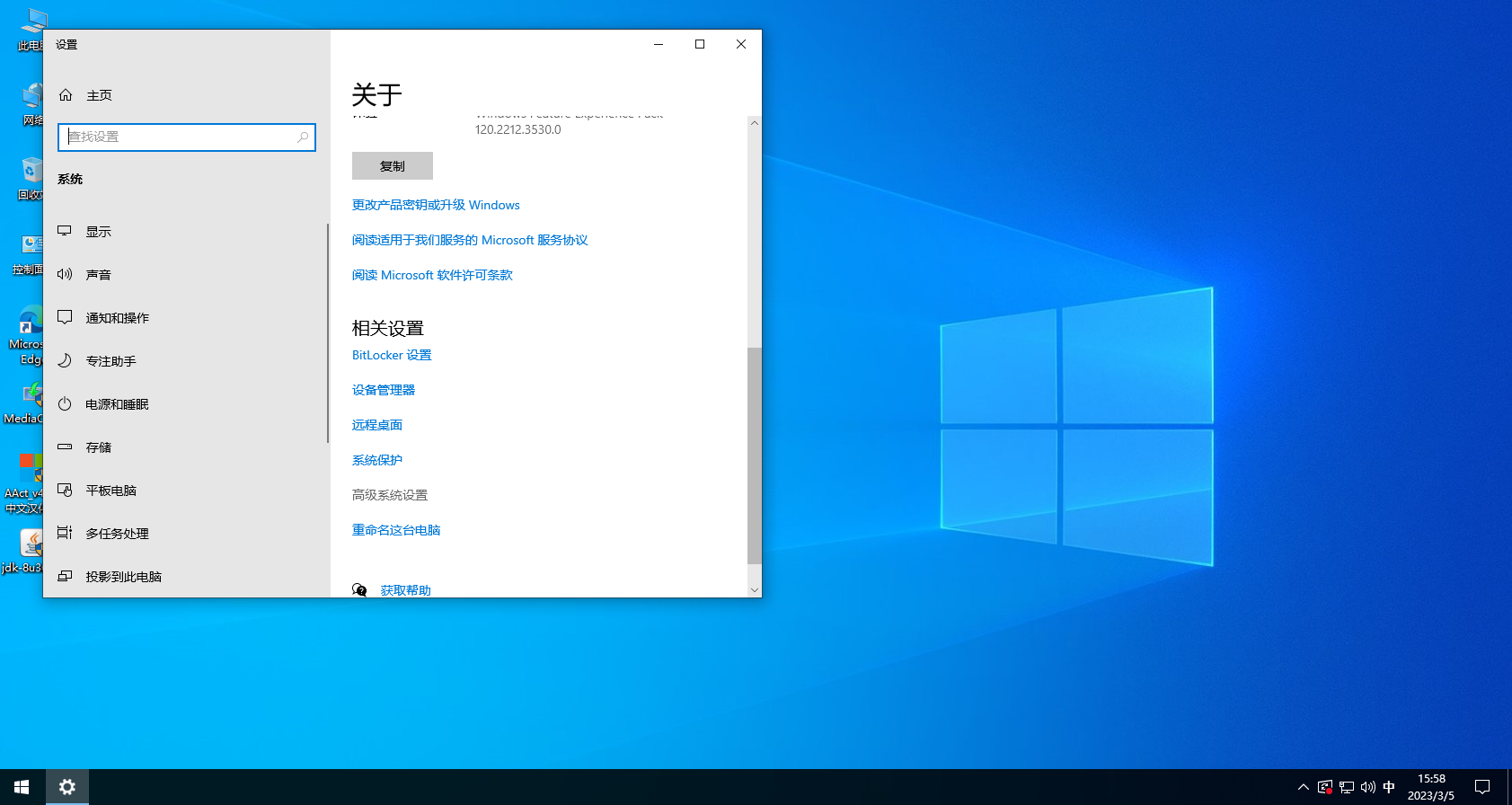Open the Windows Start menu
Image resolution: width=1512 pixels, height=805 pixels.
[x=22, y=787]
